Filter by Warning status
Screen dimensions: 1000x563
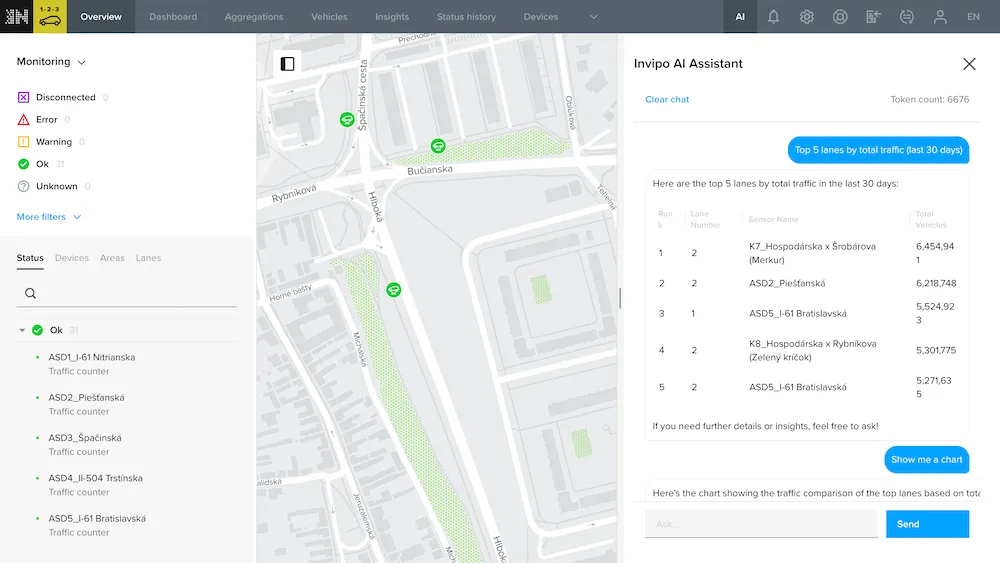(x=50, y=142)
